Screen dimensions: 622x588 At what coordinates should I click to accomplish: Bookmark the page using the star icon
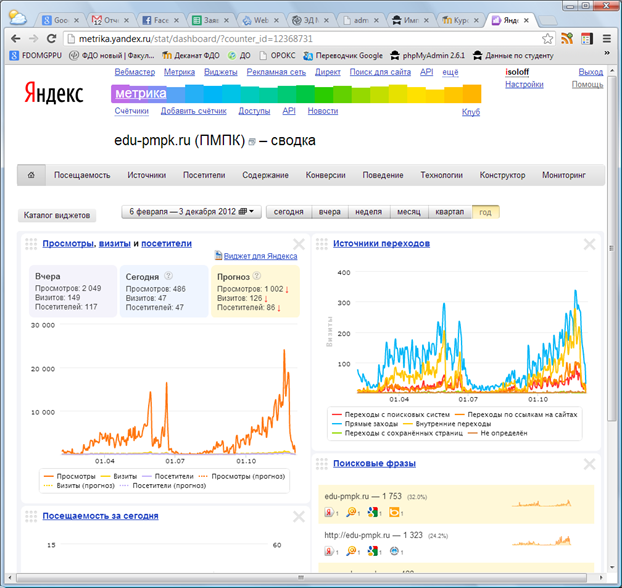click(547, 39)
